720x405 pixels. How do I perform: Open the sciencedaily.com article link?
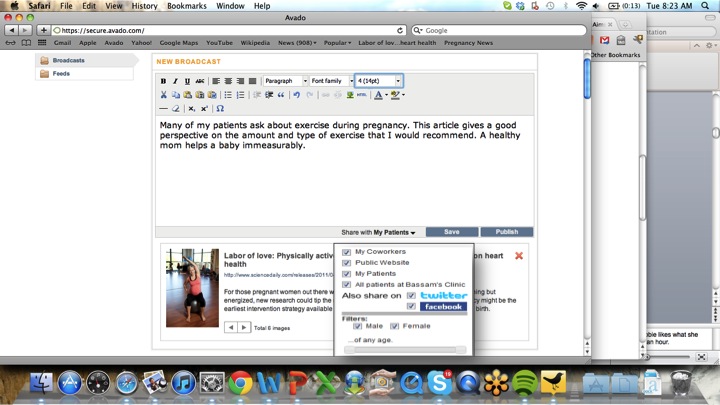278,275
